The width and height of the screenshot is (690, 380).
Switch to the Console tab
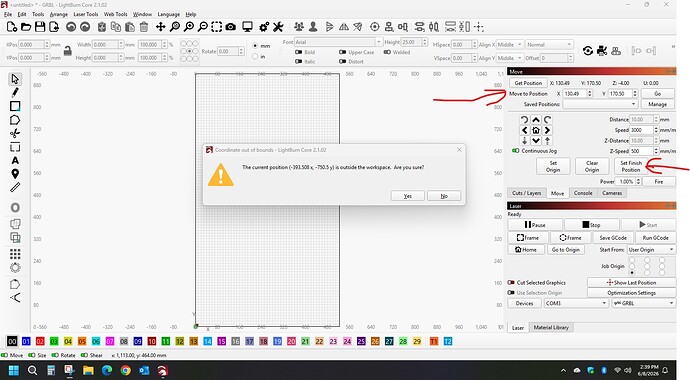tap(583, 193)
